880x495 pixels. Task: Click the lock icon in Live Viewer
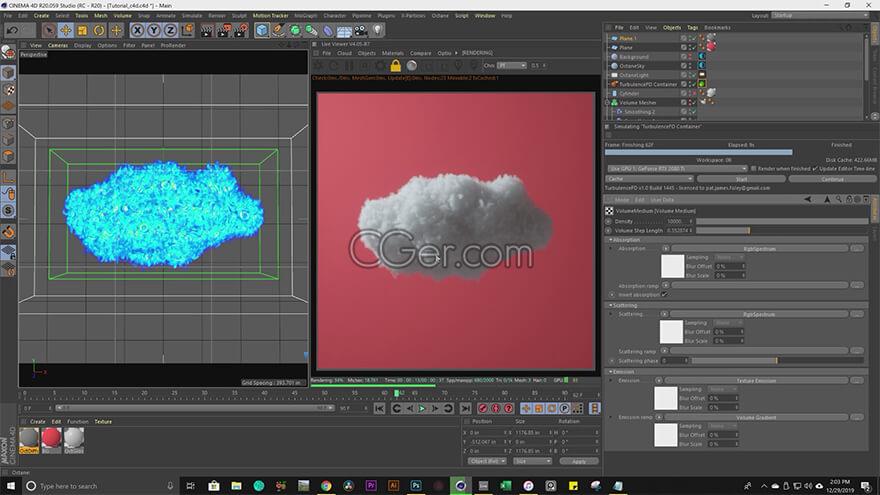(396, 66)
